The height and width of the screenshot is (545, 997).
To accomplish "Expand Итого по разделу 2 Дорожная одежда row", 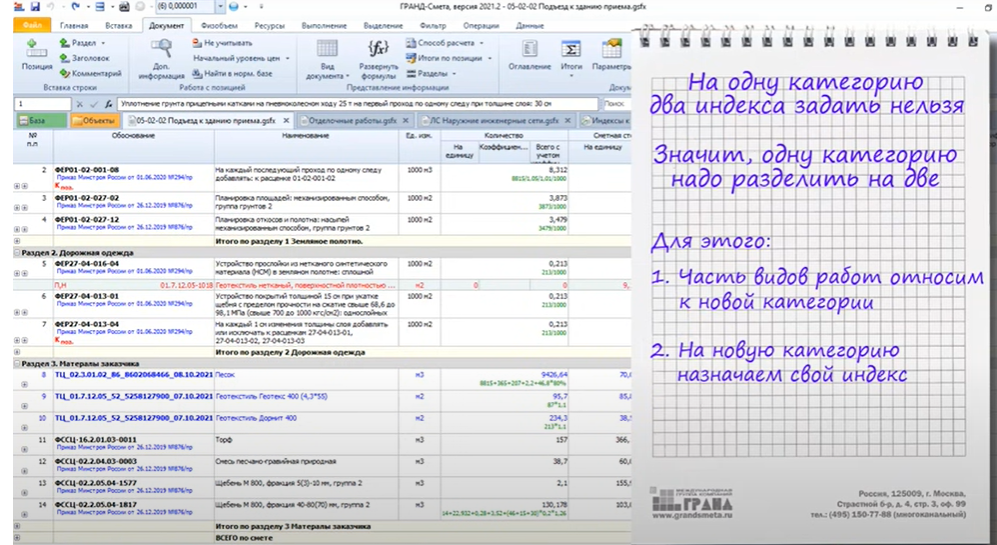I will pos(17,352).
